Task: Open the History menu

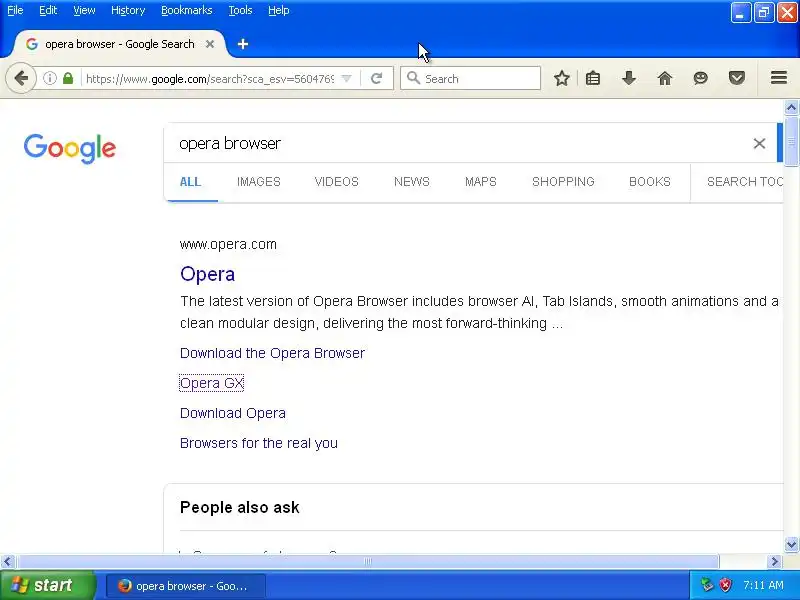Action: (x=128, y=10)
